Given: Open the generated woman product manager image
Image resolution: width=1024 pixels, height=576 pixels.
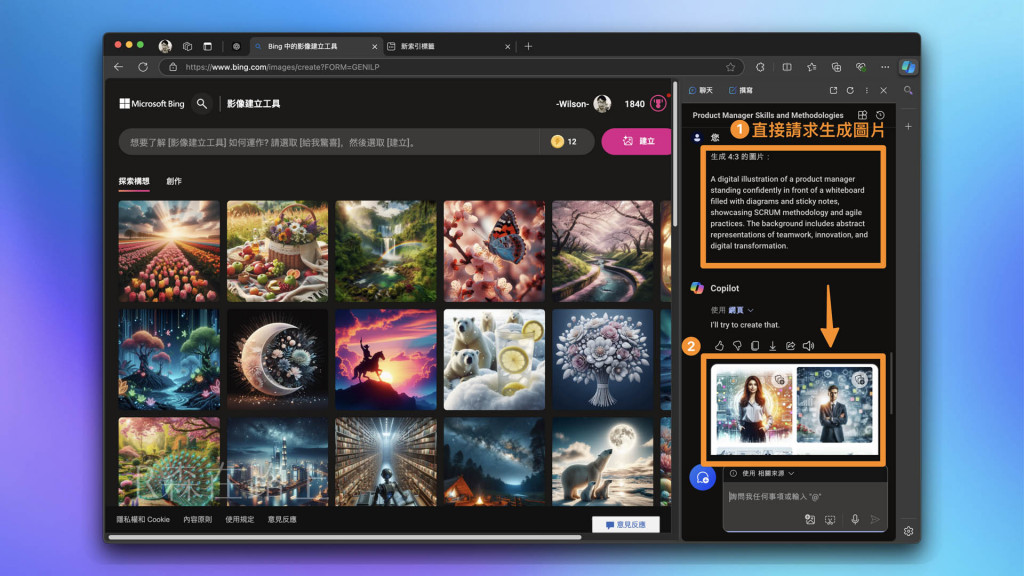Looking at the screenshot, I should click(x=753, y=404).
